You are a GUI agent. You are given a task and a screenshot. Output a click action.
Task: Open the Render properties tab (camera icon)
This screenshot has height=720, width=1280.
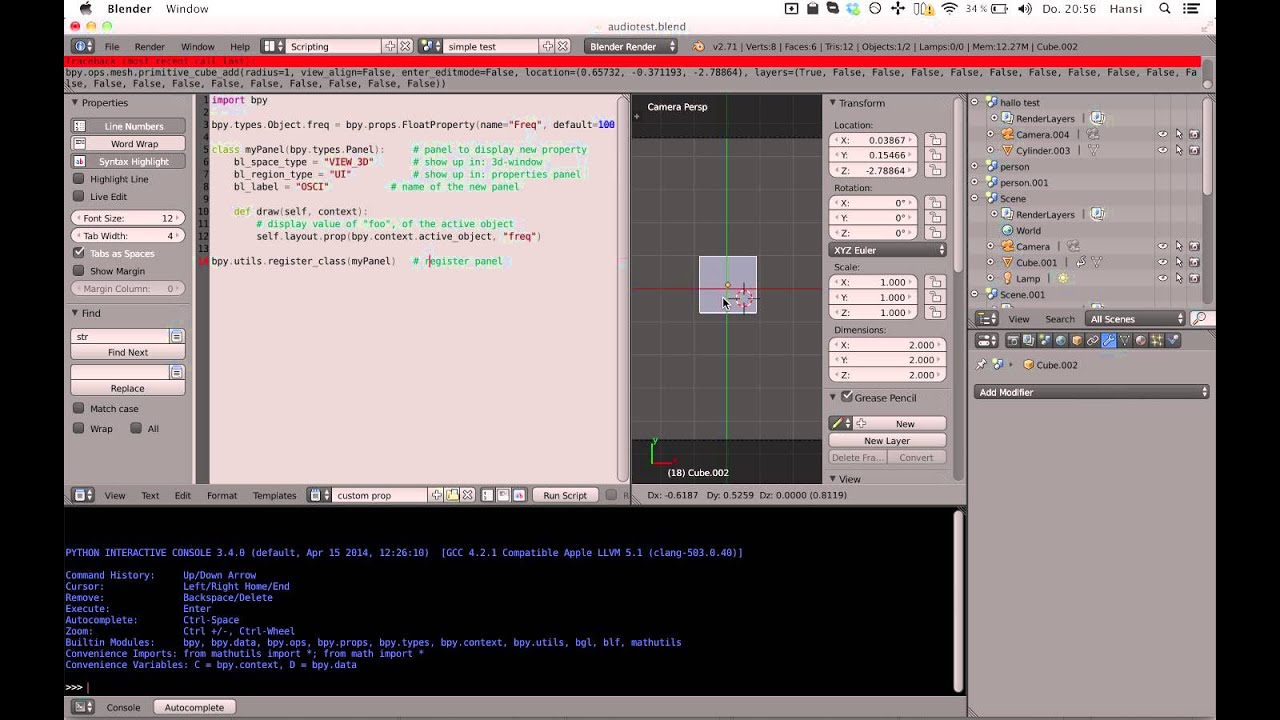tap(1013, 340)
